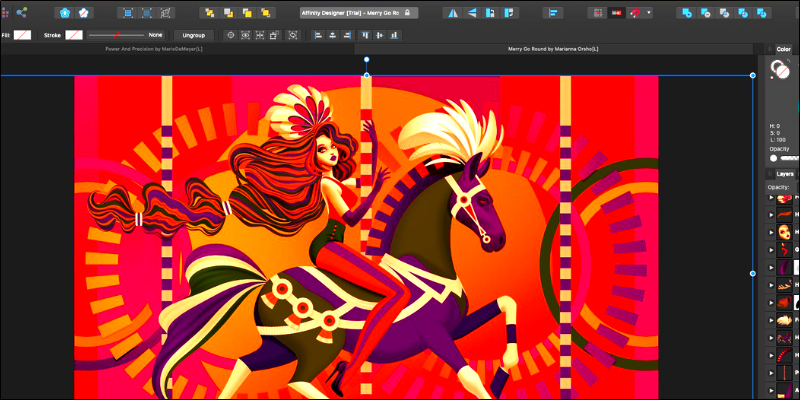Apply the Intersect boolean operation
Screen dimensions: 800x400
point(724,13)
